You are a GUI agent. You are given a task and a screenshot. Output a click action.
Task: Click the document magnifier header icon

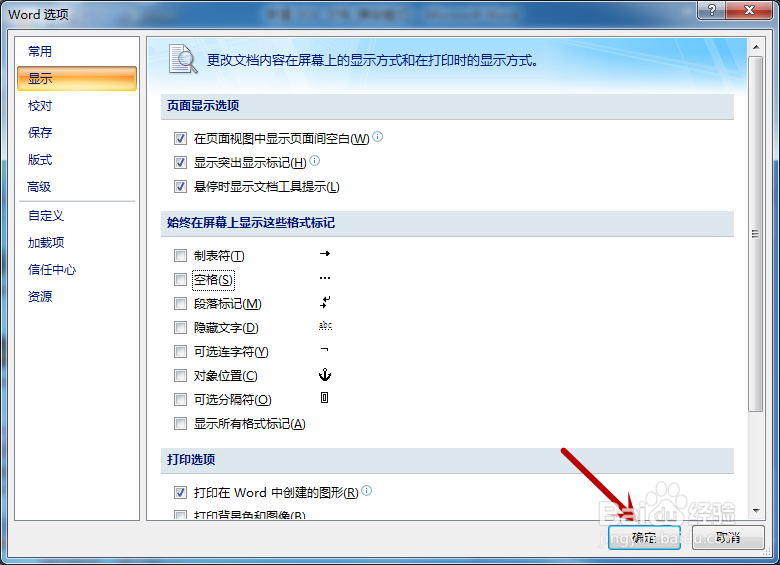click(183, 60)
